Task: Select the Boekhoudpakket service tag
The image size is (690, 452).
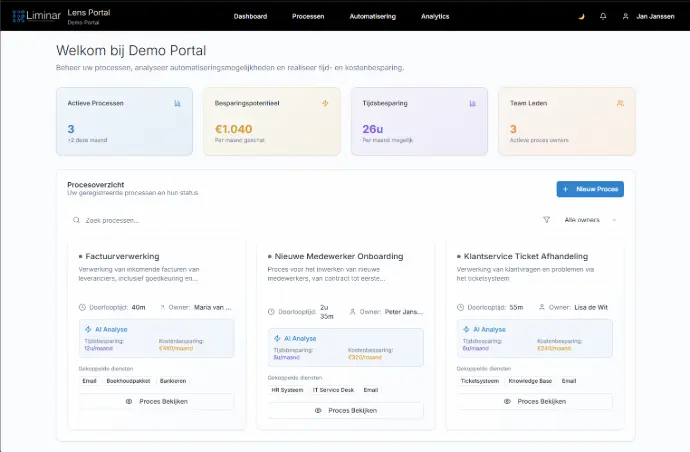Action: coord(127,381)
